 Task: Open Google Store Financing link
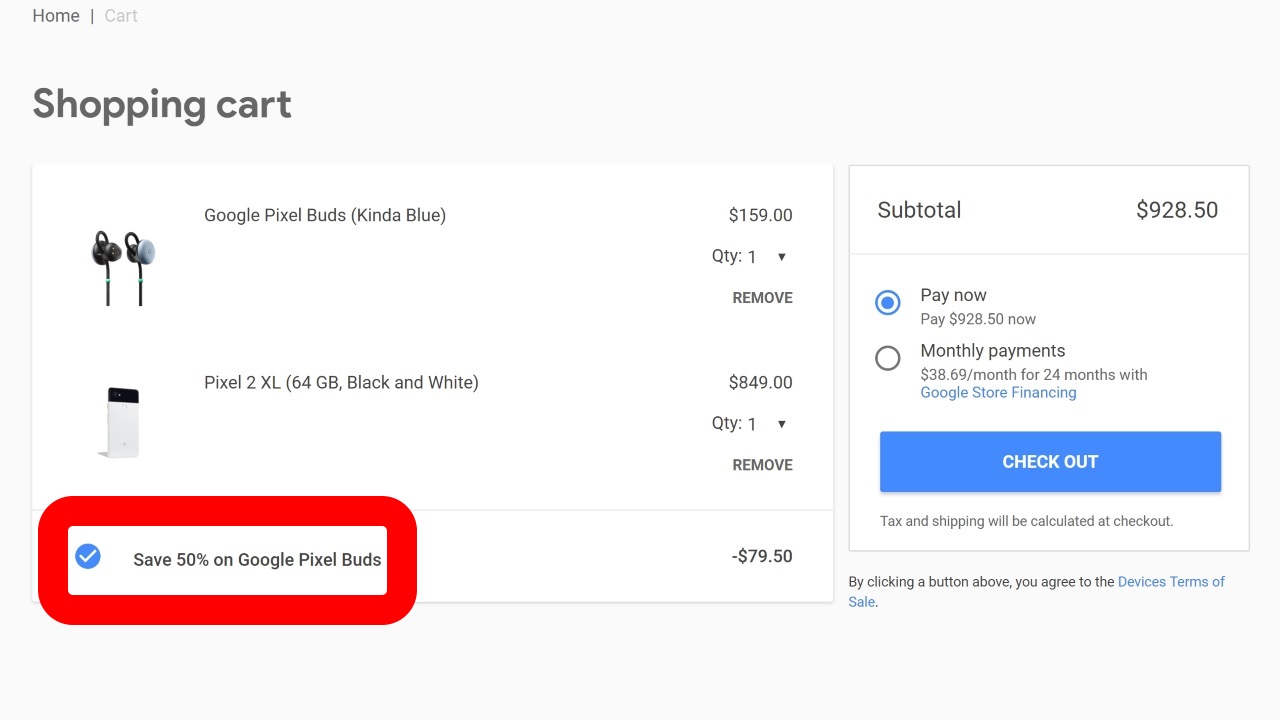(x=998, y=393)
